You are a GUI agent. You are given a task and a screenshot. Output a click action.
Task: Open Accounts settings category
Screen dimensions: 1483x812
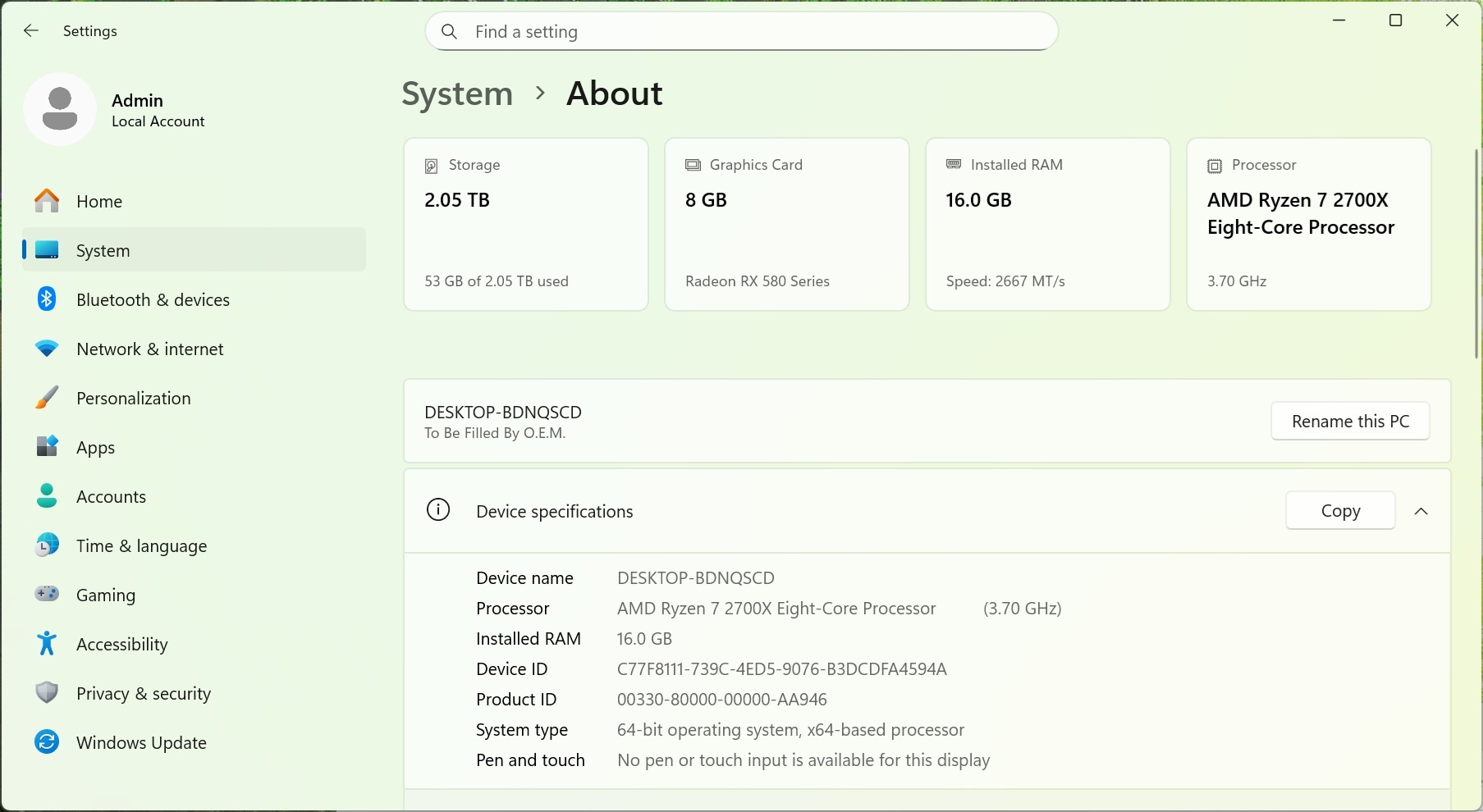(194, 496)
